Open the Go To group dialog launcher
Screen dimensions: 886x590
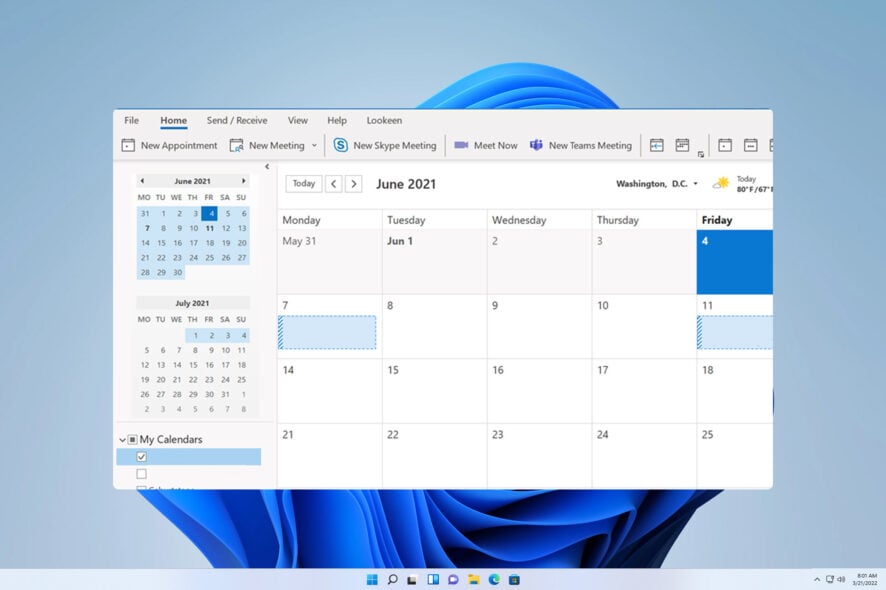(x=701, y=154)
